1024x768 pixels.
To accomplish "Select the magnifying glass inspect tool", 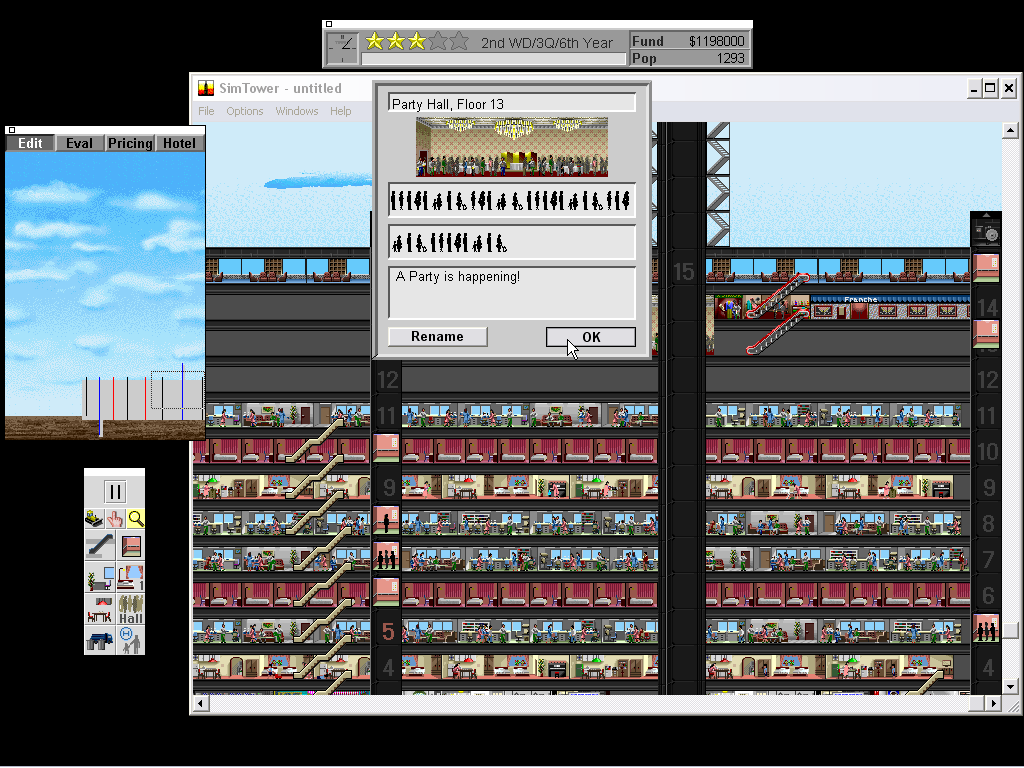I will [x=136, y=519].
